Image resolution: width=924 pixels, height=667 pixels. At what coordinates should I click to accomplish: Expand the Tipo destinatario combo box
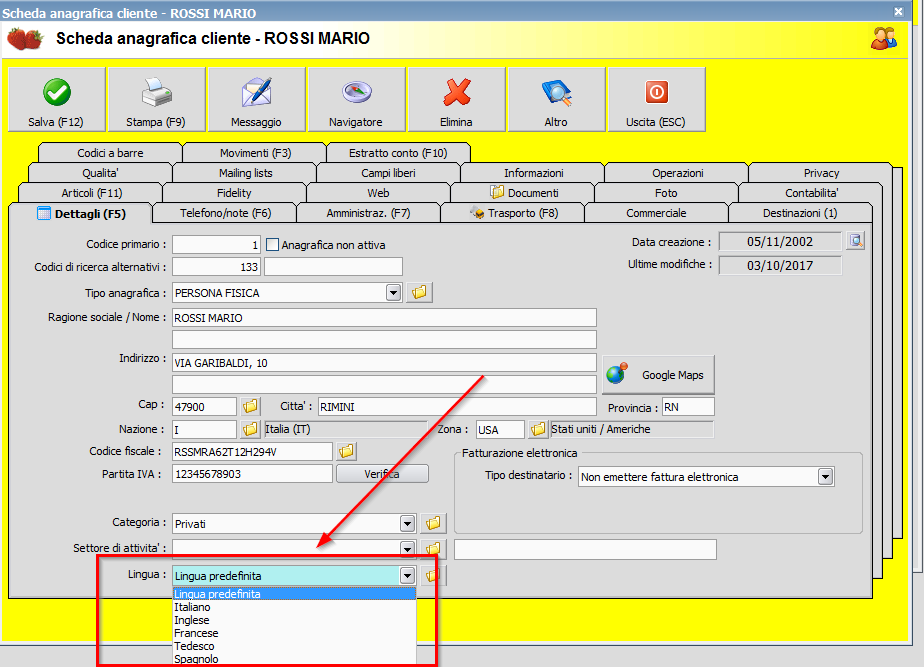[x=825, y=477]
